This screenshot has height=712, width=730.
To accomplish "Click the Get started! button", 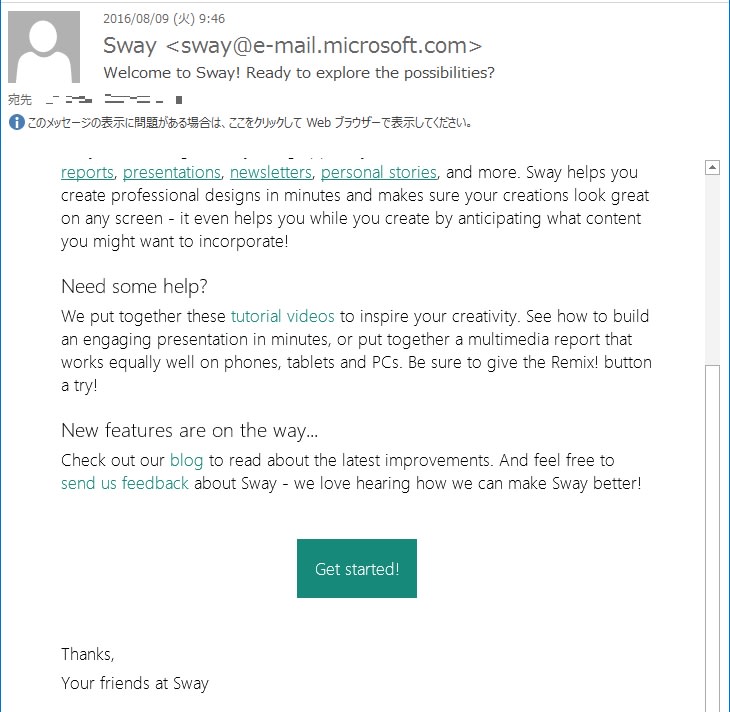I will [357, 568].
